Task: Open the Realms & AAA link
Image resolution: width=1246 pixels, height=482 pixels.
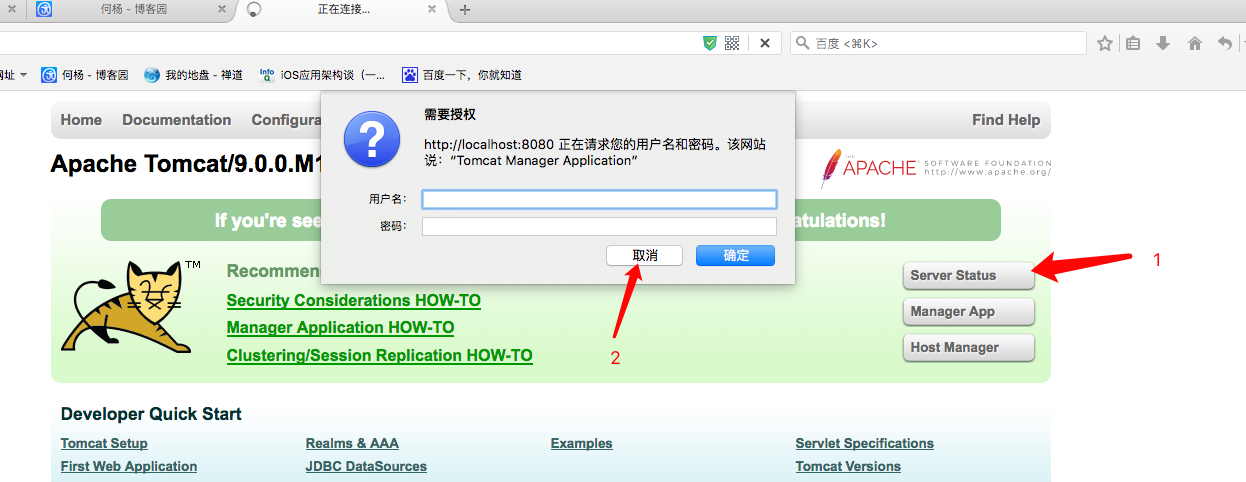Action: (352, 443)
